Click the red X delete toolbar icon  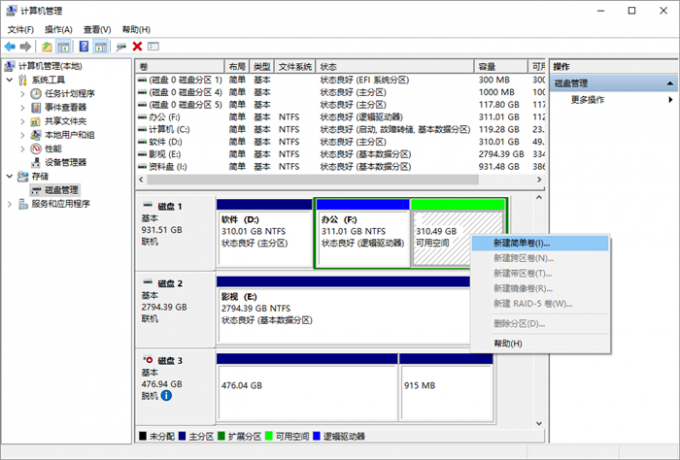(137, 46)
